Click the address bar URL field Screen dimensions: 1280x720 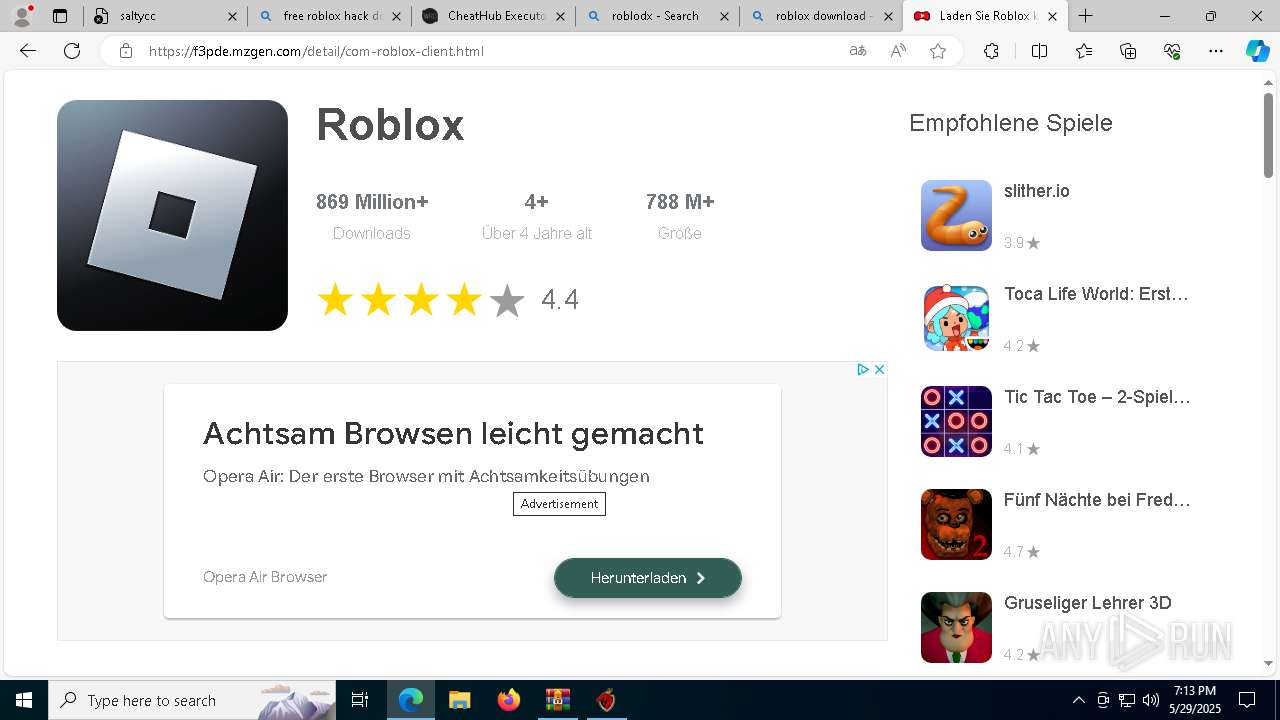(490, 51)
